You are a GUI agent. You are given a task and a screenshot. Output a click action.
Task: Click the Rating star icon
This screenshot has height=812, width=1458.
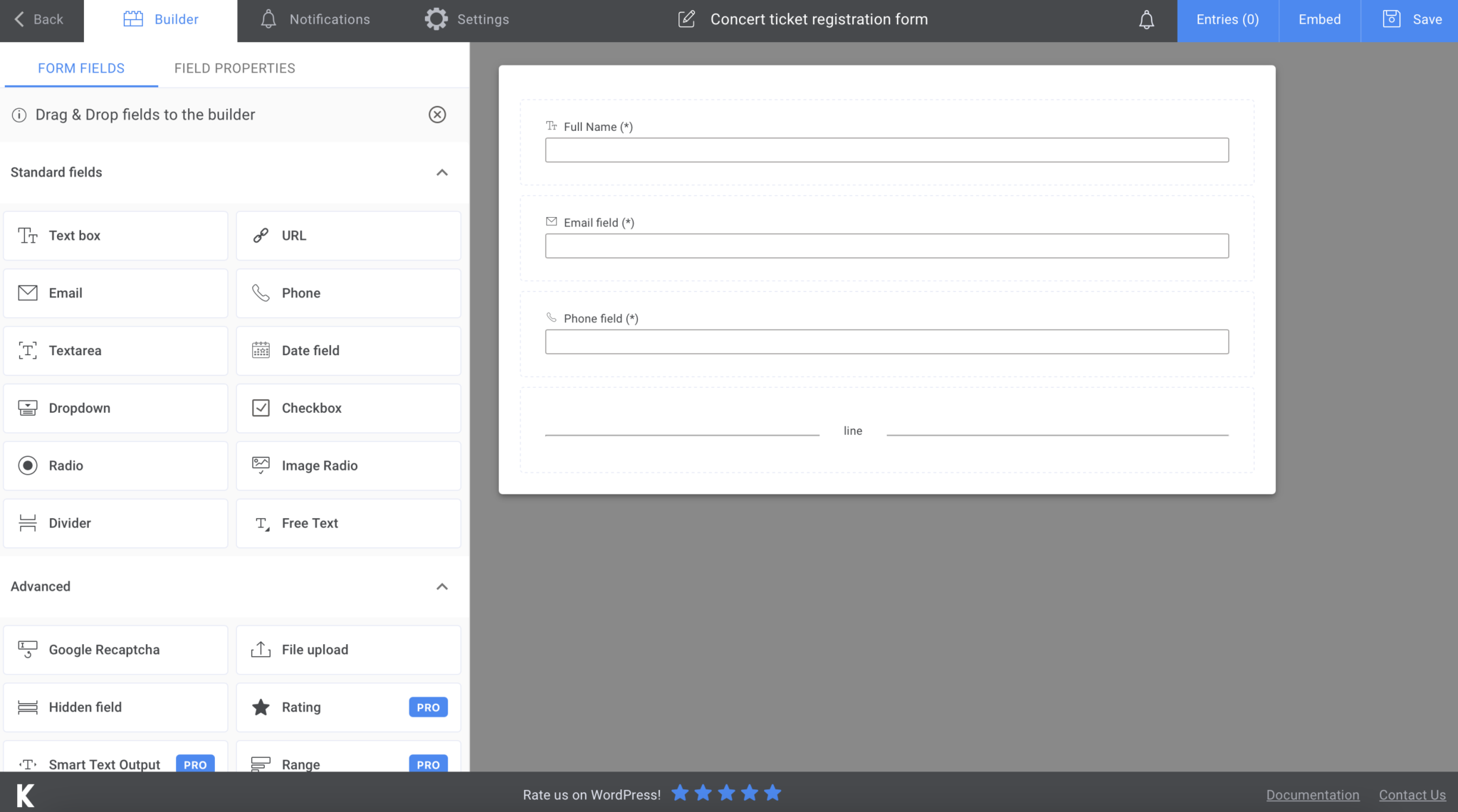tap(261, 707)
